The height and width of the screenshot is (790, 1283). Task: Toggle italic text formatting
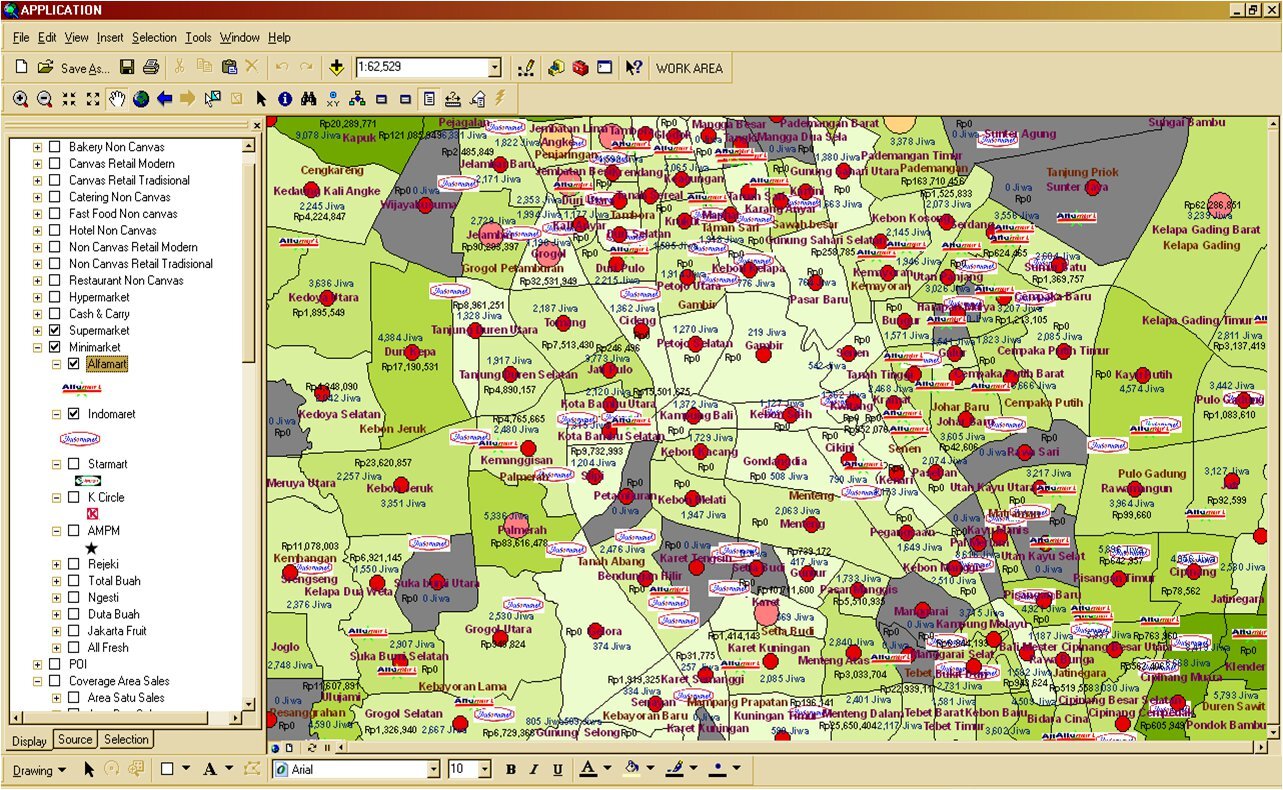[x=534, y=770]
